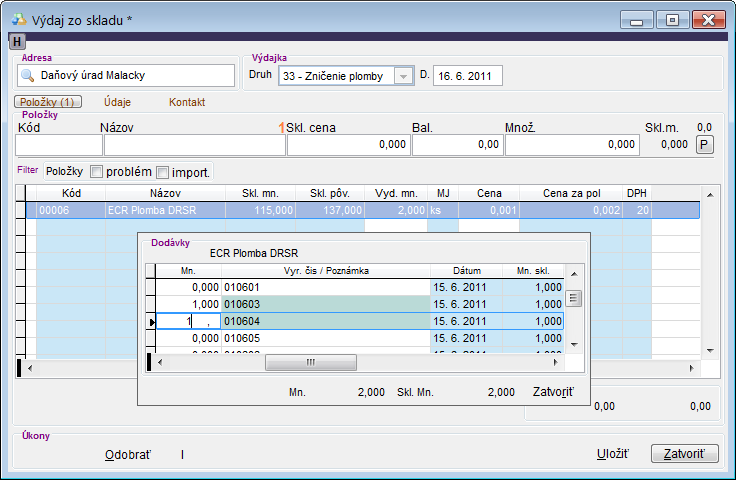Open the Druh dropdown list
This screenshot has width=736, height=482.
click(403, 76)
